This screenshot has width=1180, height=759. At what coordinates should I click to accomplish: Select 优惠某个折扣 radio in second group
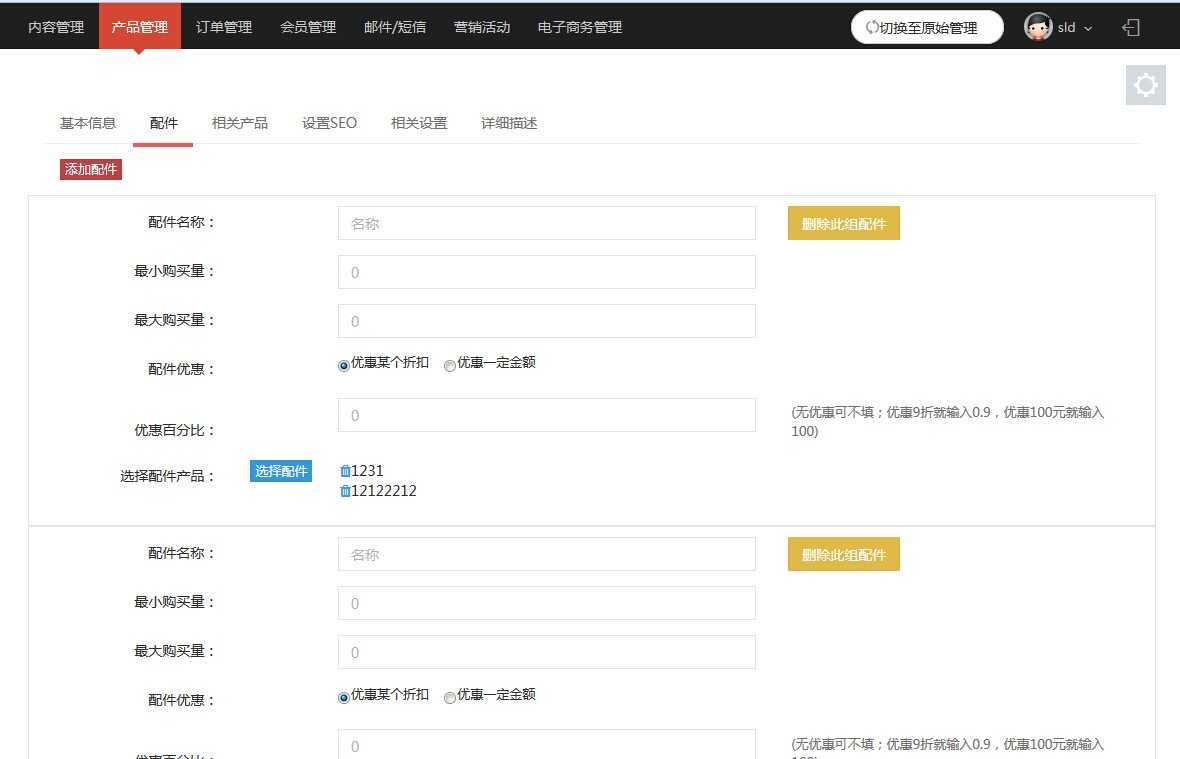344,697
